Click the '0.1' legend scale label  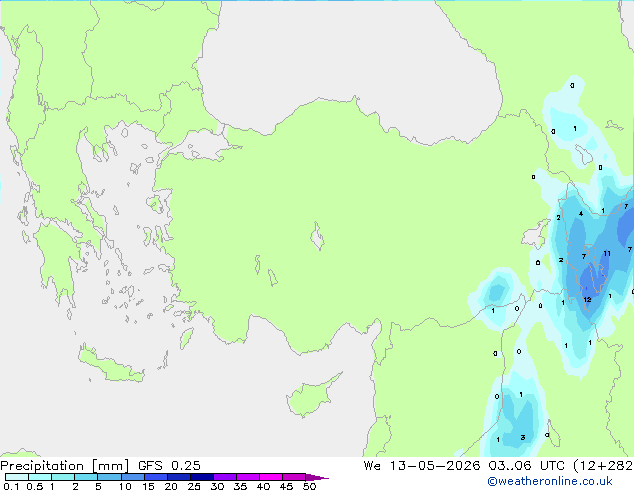point(11,486)
